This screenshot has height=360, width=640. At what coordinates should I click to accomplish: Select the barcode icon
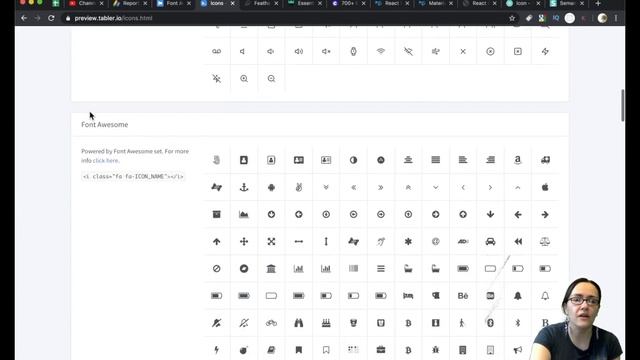[x=353, y=269]
